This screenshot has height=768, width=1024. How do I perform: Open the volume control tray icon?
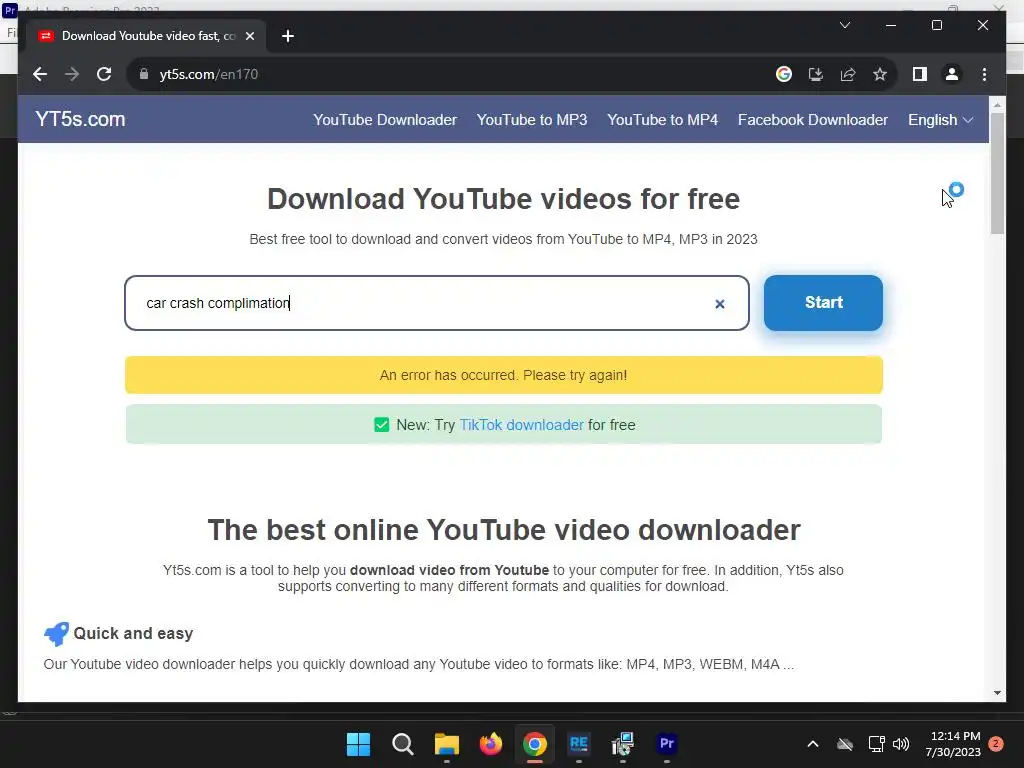click(x=901, y=744)
